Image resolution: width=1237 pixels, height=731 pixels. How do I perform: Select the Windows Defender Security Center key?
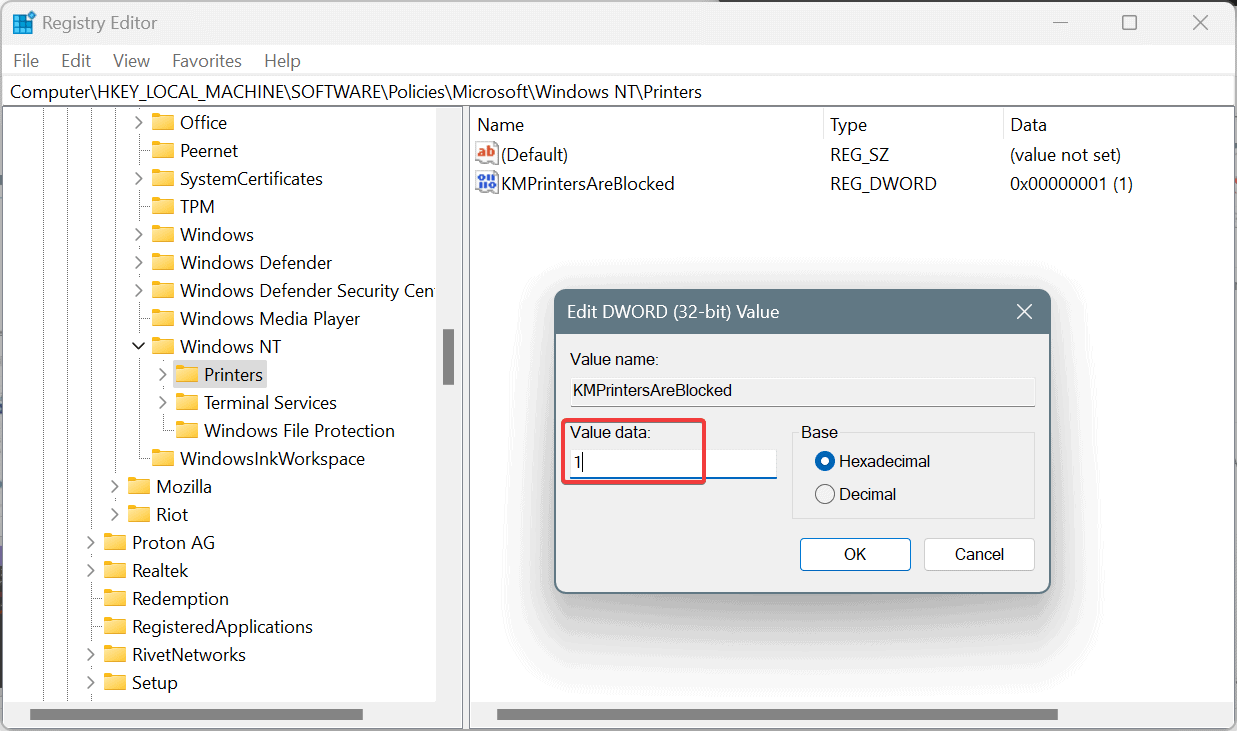coord(306,290)
